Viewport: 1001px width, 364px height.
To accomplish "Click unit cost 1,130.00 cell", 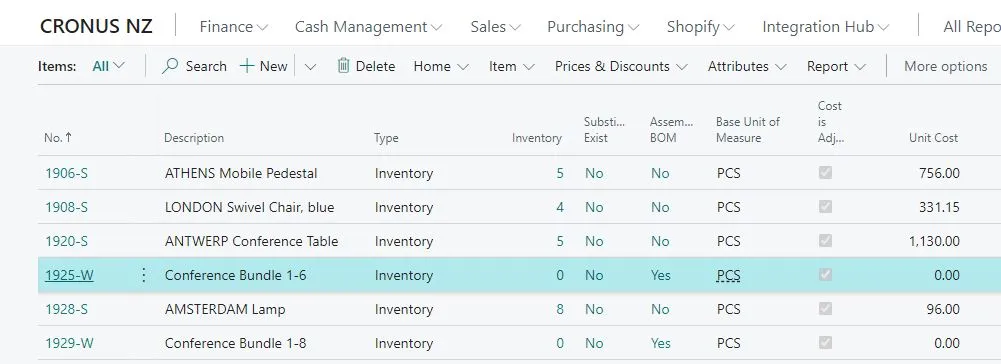I will tap(934, 241).
